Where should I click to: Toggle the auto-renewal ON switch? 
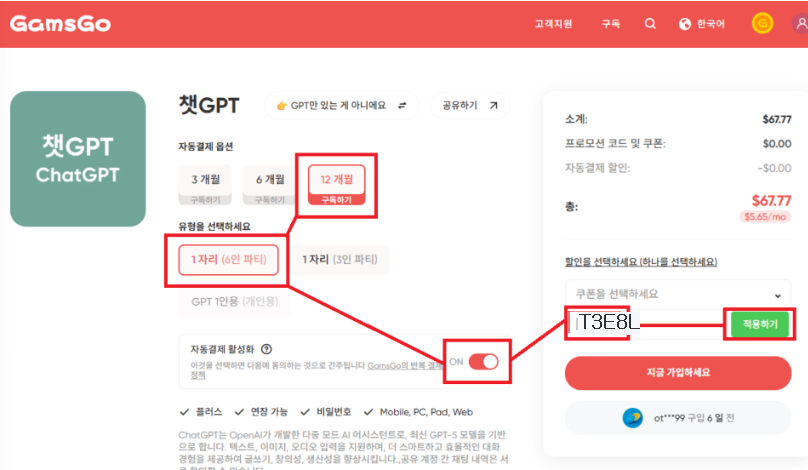click(483, 362)
